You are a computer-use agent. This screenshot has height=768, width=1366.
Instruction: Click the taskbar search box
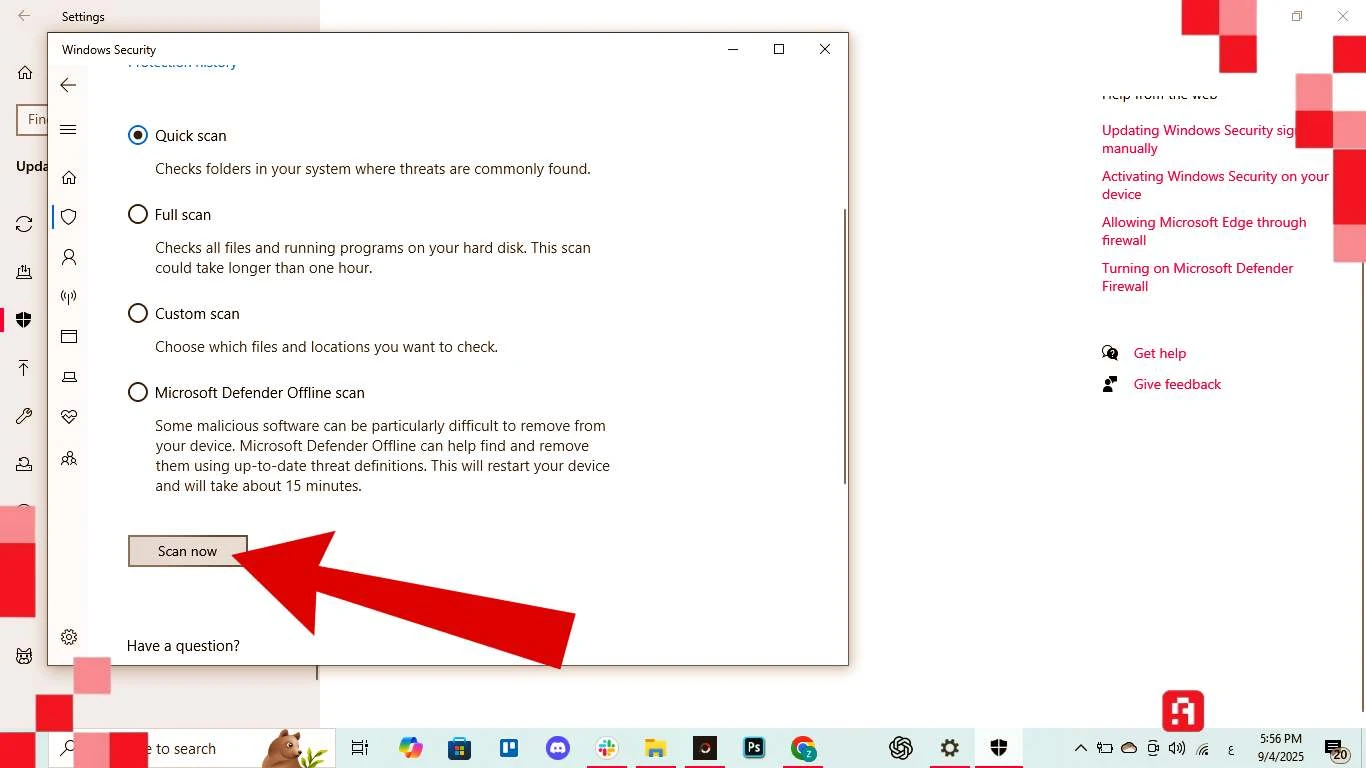pos(190,748)
